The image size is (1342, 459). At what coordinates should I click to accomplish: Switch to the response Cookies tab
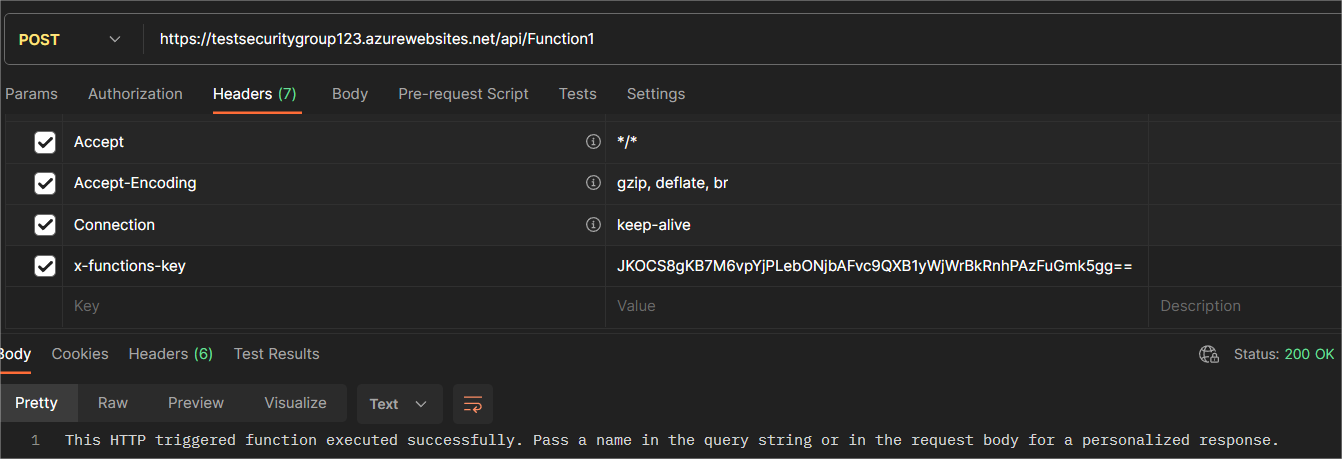pos(80,354)
